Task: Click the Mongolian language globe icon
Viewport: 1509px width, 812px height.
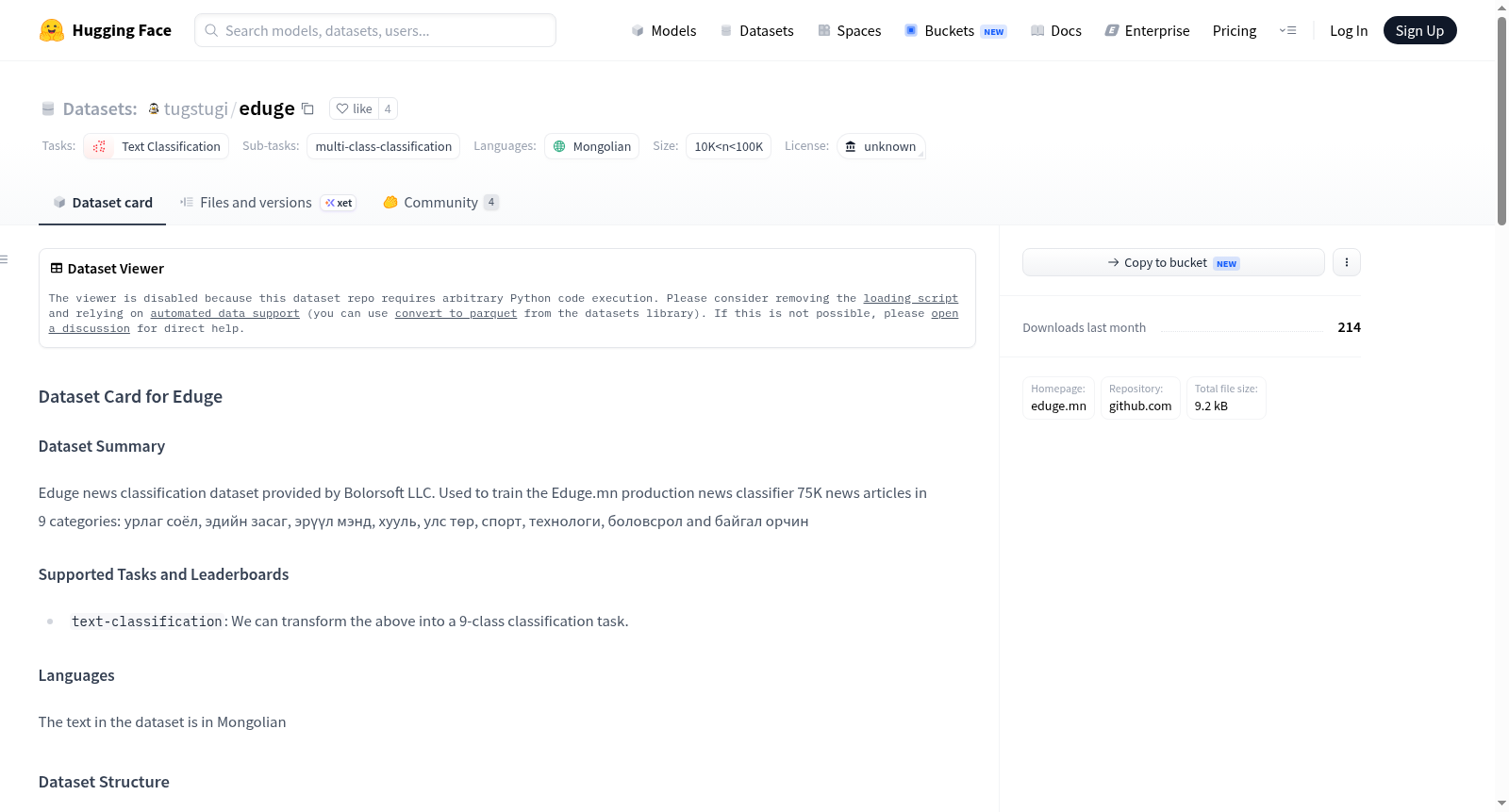Action: click(x=559, y=146)
